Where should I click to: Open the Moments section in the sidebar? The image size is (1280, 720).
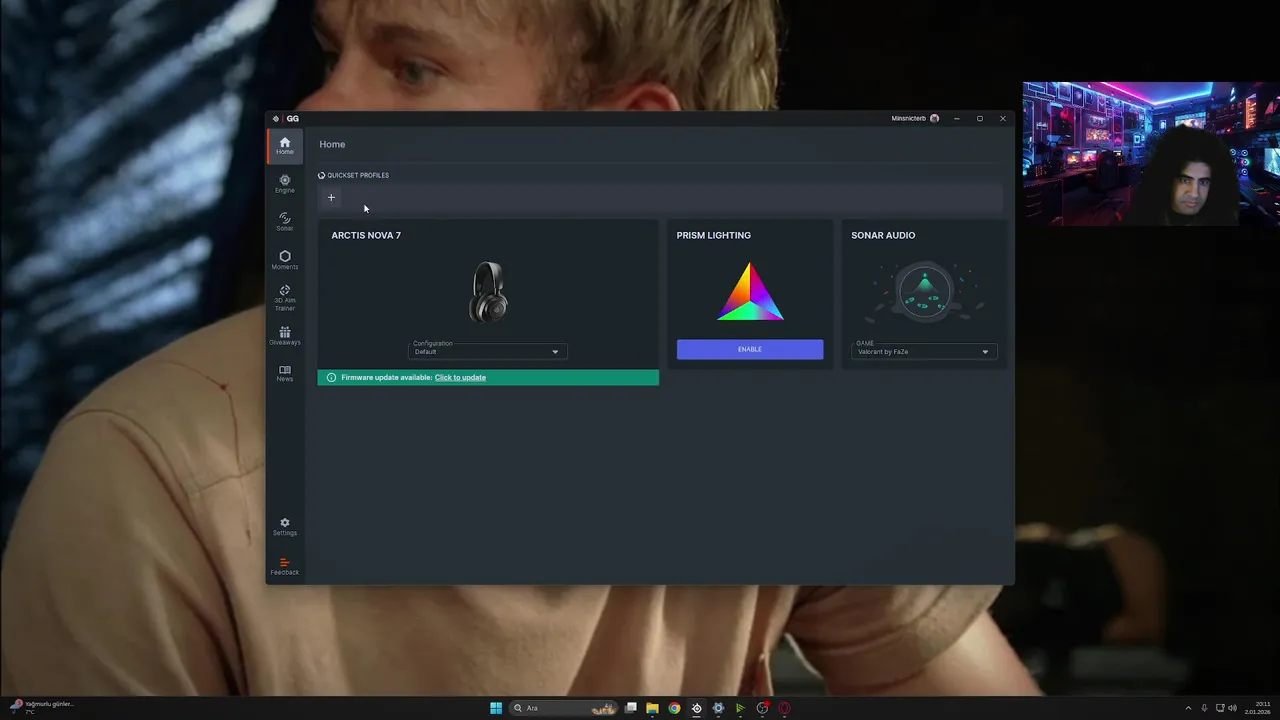point(285,260)
